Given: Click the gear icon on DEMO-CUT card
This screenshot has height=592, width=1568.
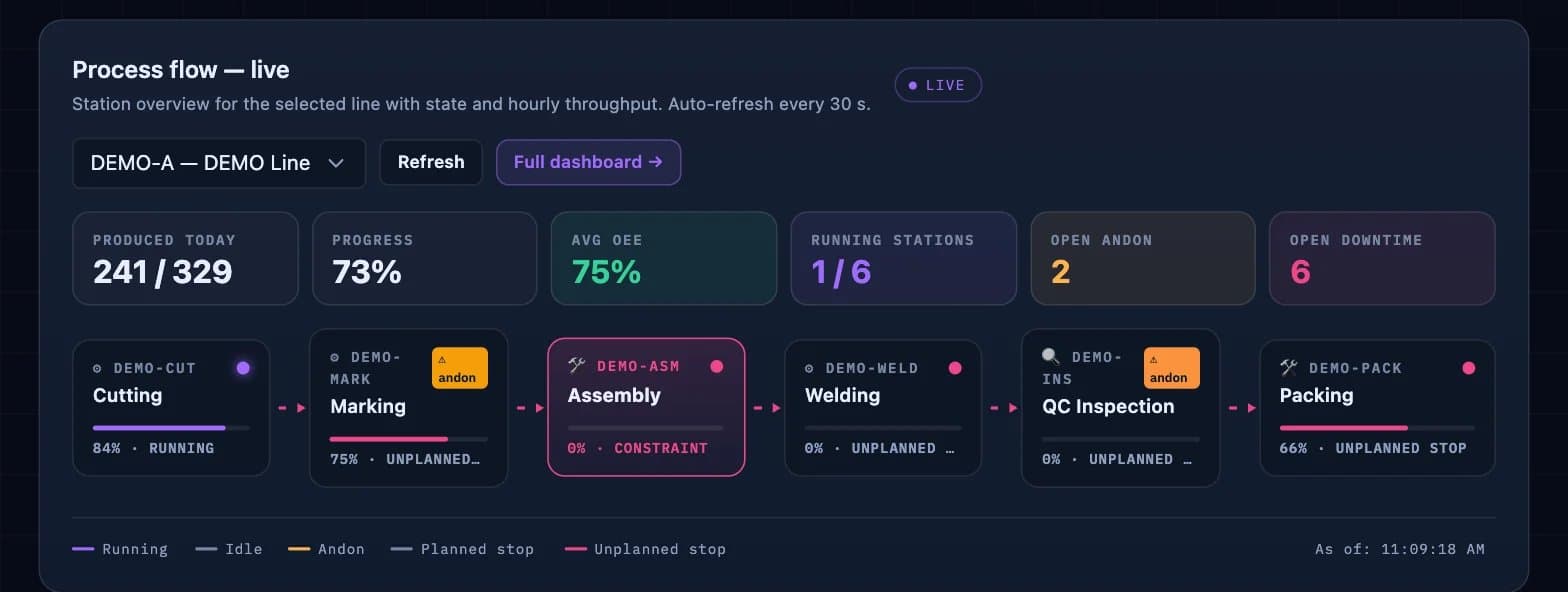Looking at the screenshot, I should click(97, 368).
